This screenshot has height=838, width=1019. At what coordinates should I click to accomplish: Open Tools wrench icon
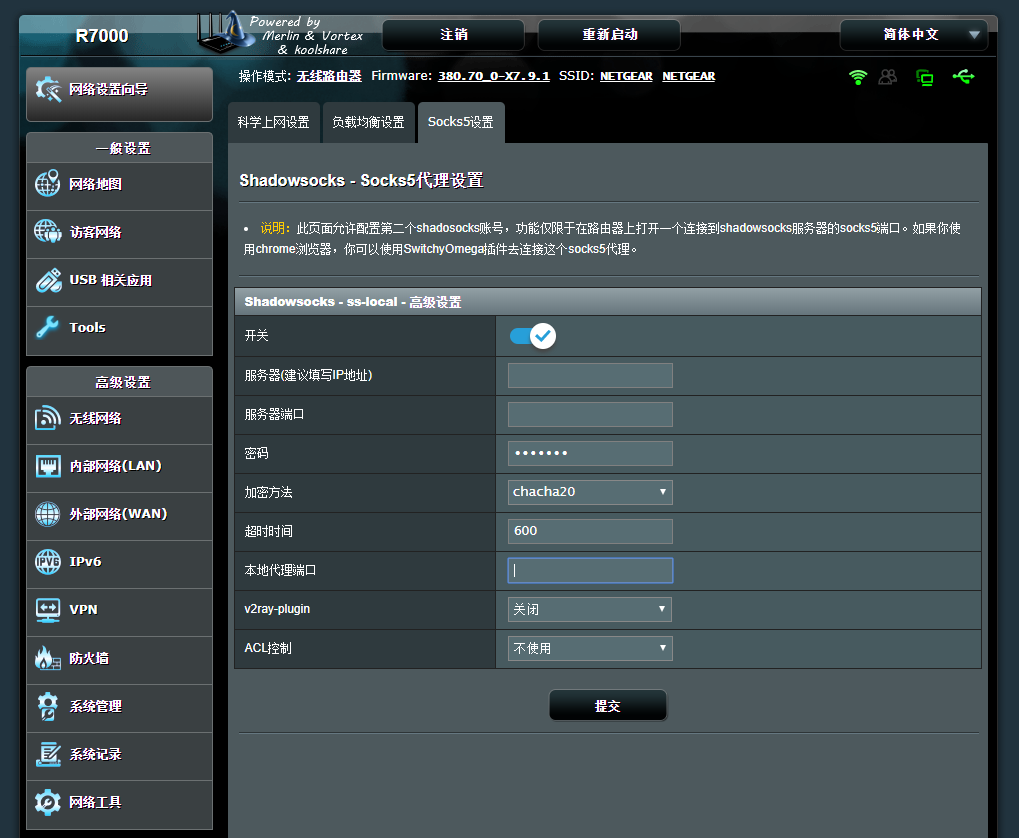(x=48, y=328)
